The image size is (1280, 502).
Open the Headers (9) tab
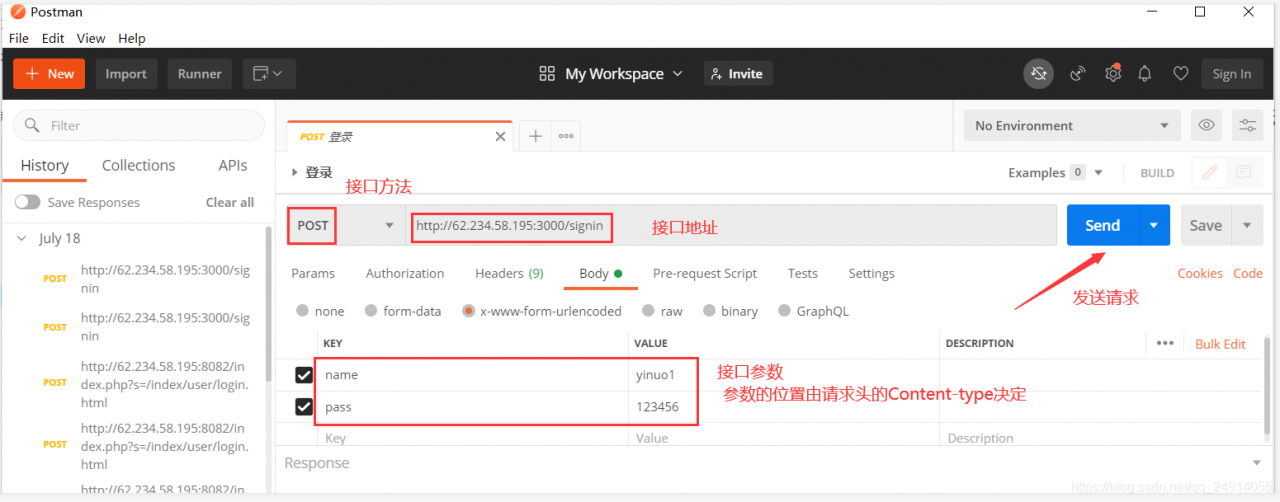click(509, 273)
